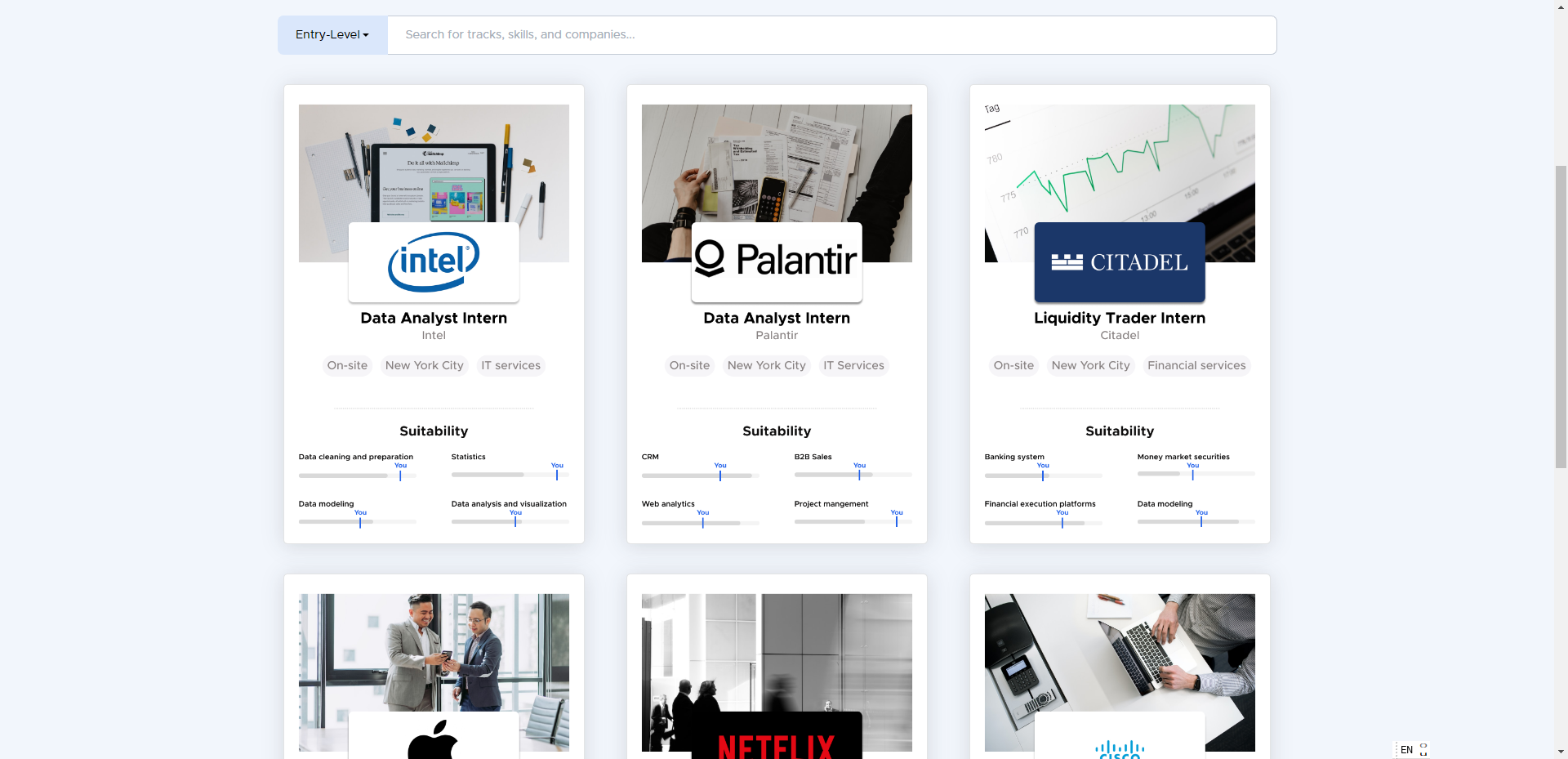The image size is (1568, 759).
Task: Click the Banking system skill bar
Action: pyautogui.click(x=1043, y=475)
